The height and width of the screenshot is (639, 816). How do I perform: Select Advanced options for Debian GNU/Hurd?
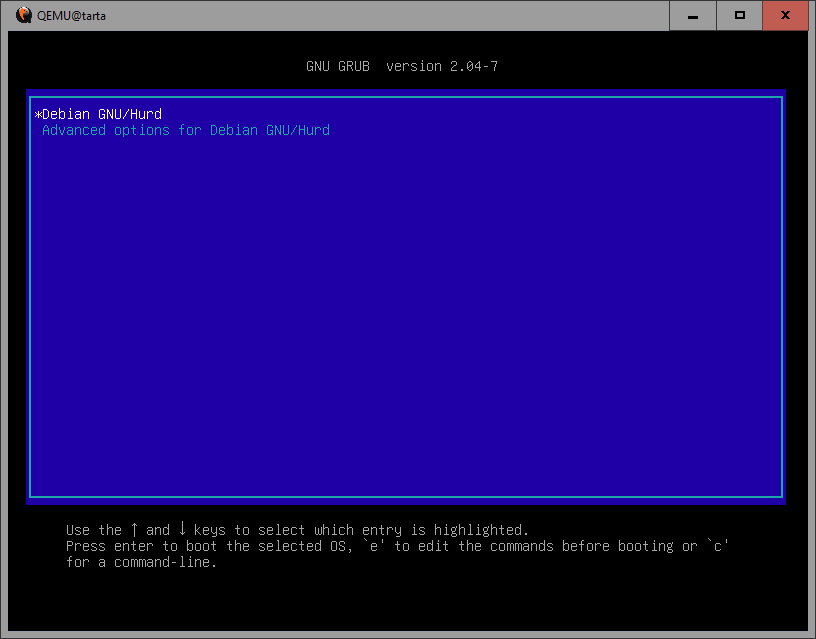[x=186, y=130]
